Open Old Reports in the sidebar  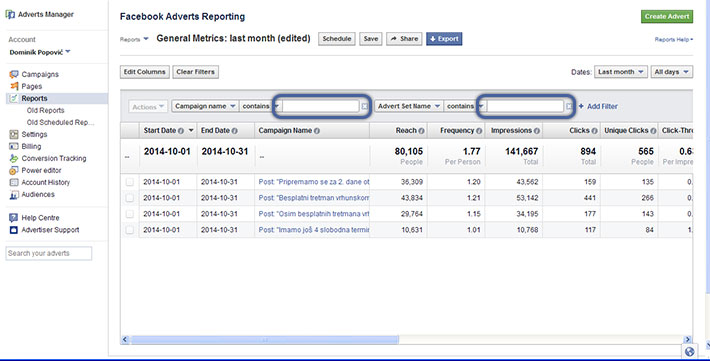coord(45,111)
